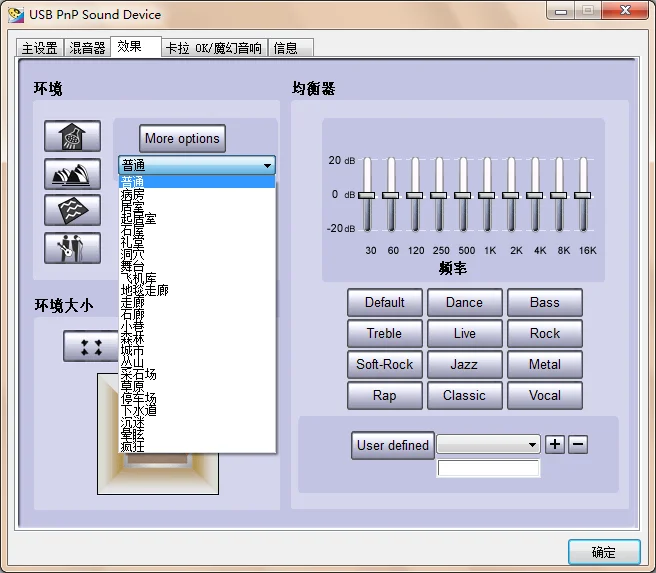656x573 pixels.
Task: Select the music pub musicians icon
Action: tap(72, 248)
